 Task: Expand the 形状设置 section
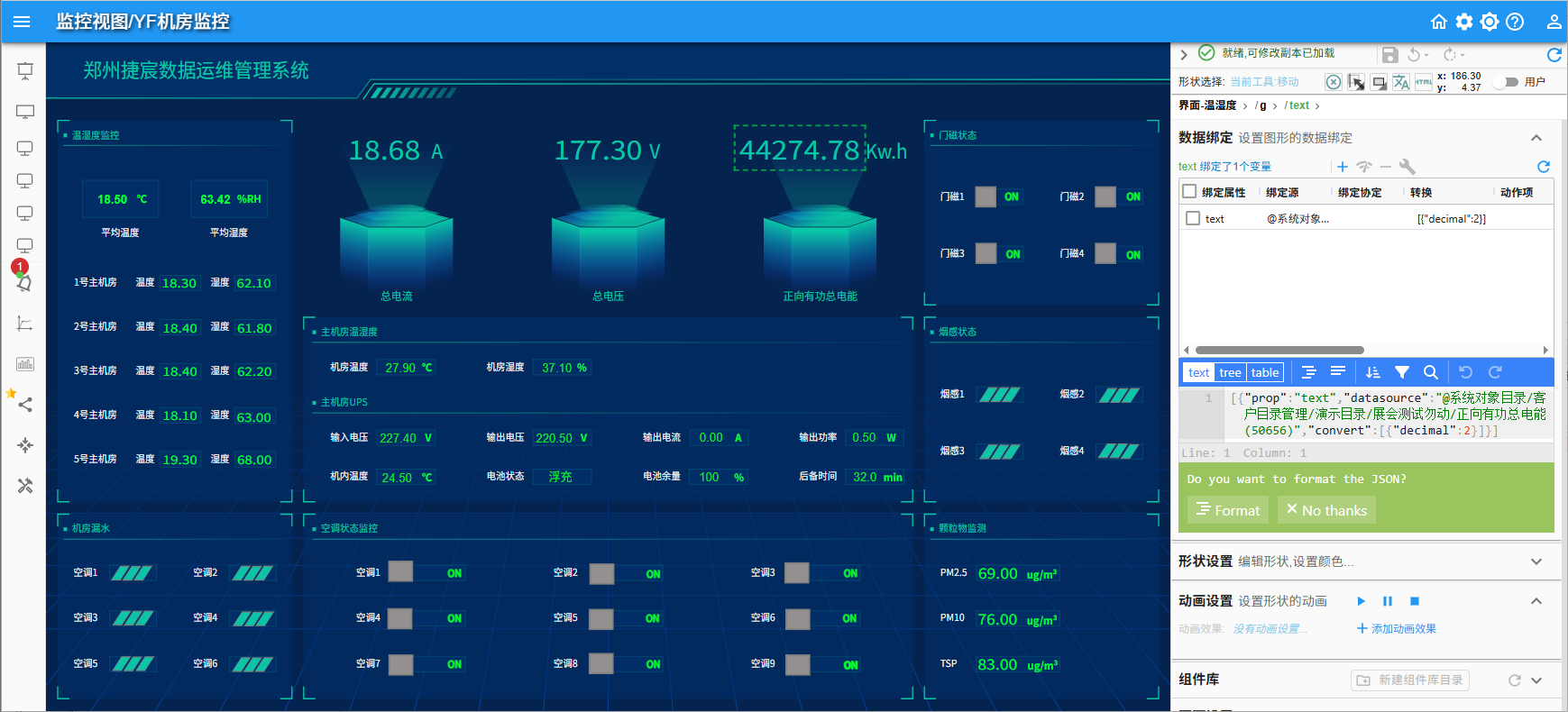pyautogui.click(x=1536, y=561)
